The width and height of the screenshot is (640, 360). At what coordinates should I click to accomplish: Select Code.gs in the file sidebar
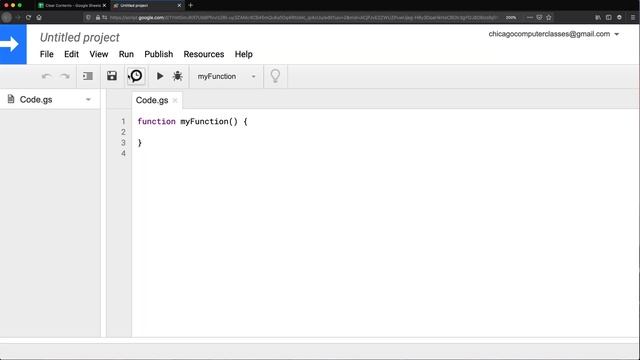pyautogui.click(x=36, y=100)
